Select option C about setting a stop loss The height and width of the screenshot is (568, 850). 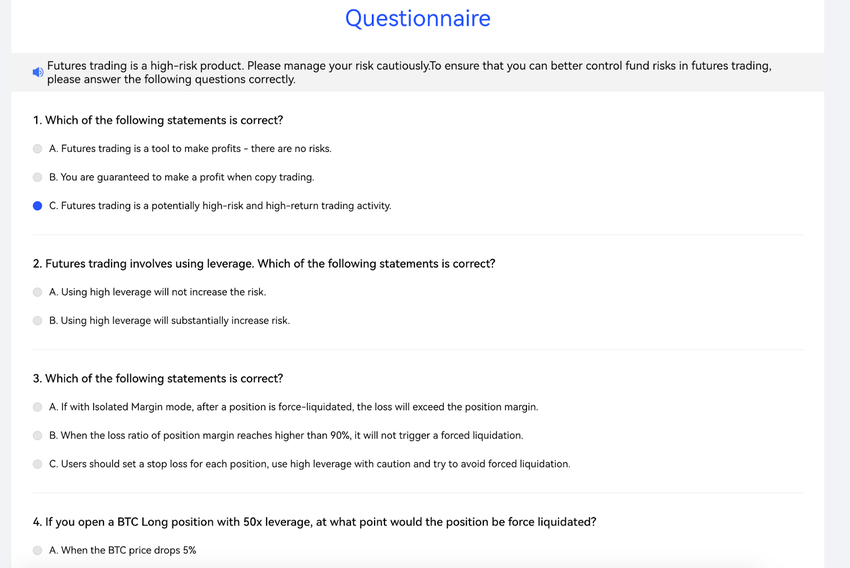click(x=37, y=464)
